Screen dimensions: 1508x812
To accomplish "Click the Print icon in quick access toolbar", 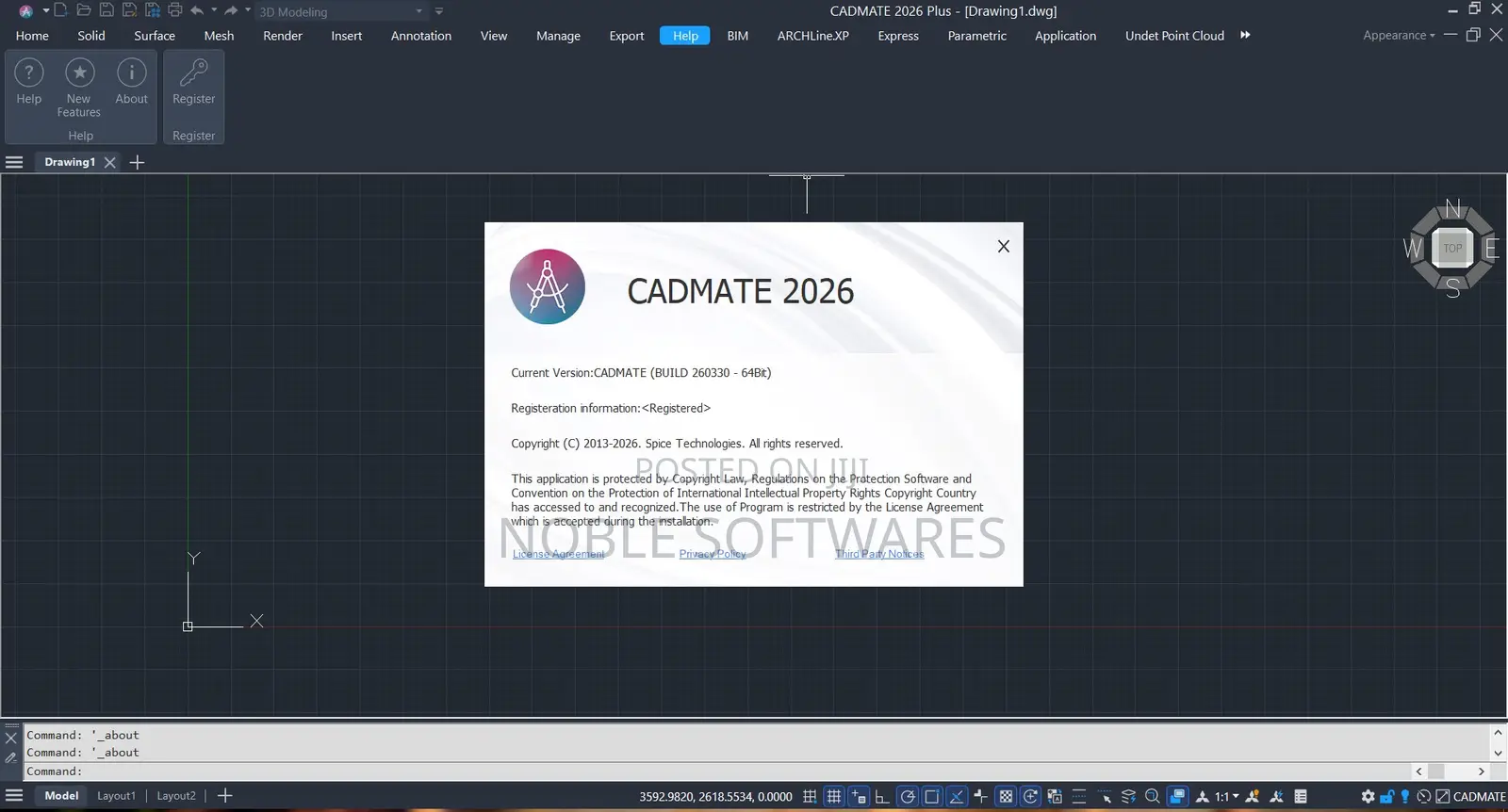I will pos(174,10).
